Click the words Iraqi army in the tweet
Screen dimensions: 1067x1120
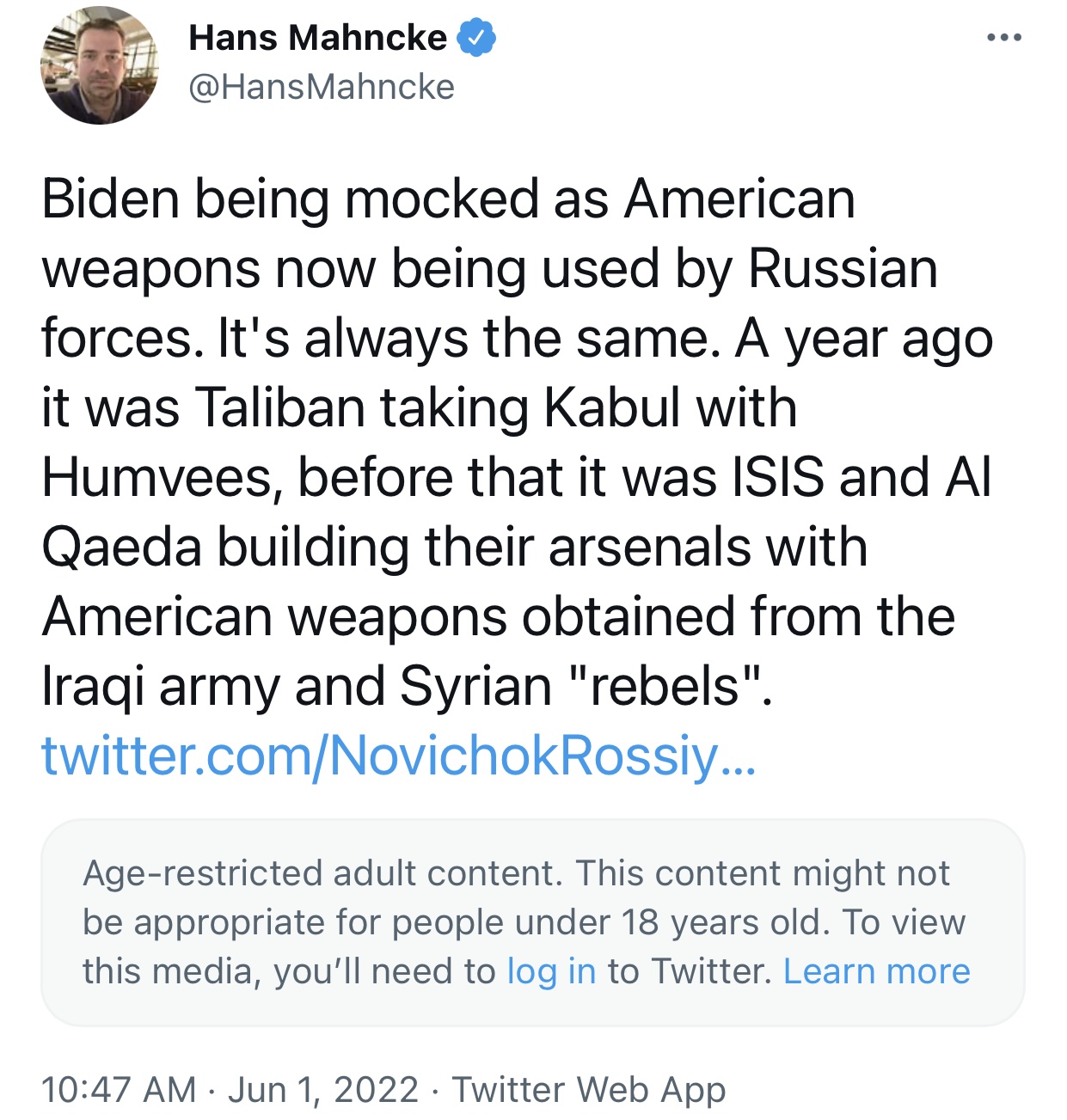click(x=160, y=687)
